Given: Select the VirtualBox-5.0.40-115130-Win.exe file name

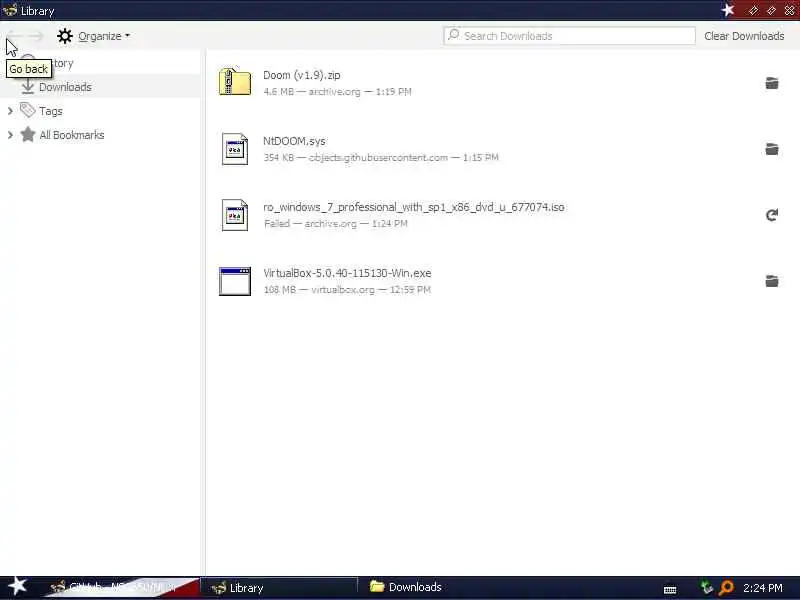Looking at the screenshot, I should coord(347,273).
